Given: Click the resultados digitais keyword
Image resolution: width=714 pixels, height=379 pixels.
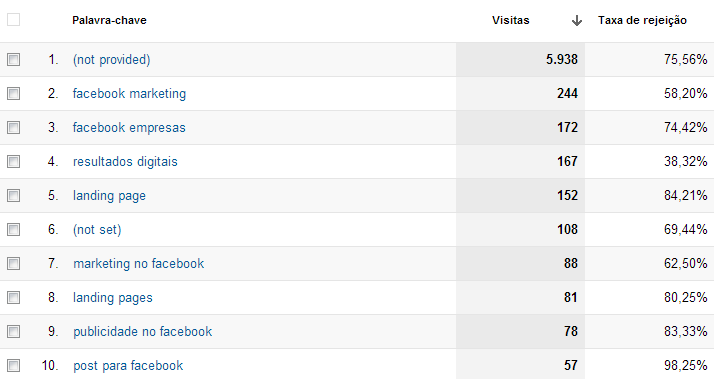Looking at the screenshot, I should (x=125, y=161).
